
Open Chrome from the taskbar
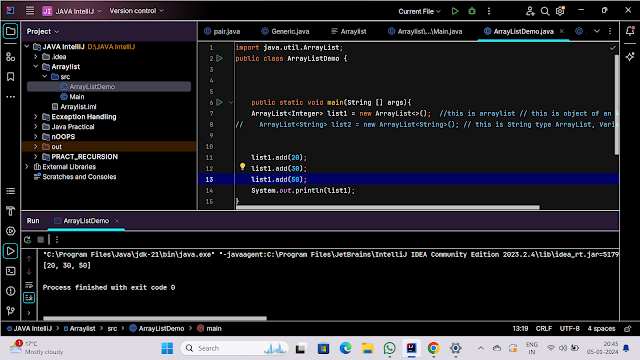tap(433, 348)
